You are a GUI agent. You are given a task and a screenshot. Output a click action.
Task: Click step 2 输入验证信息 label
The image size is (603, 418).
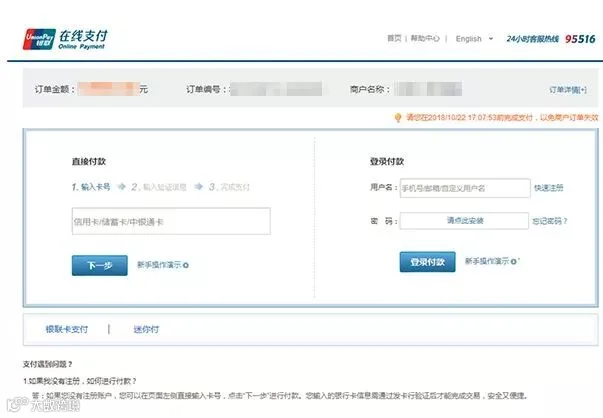pyautogui.click(x=159, y=187)
